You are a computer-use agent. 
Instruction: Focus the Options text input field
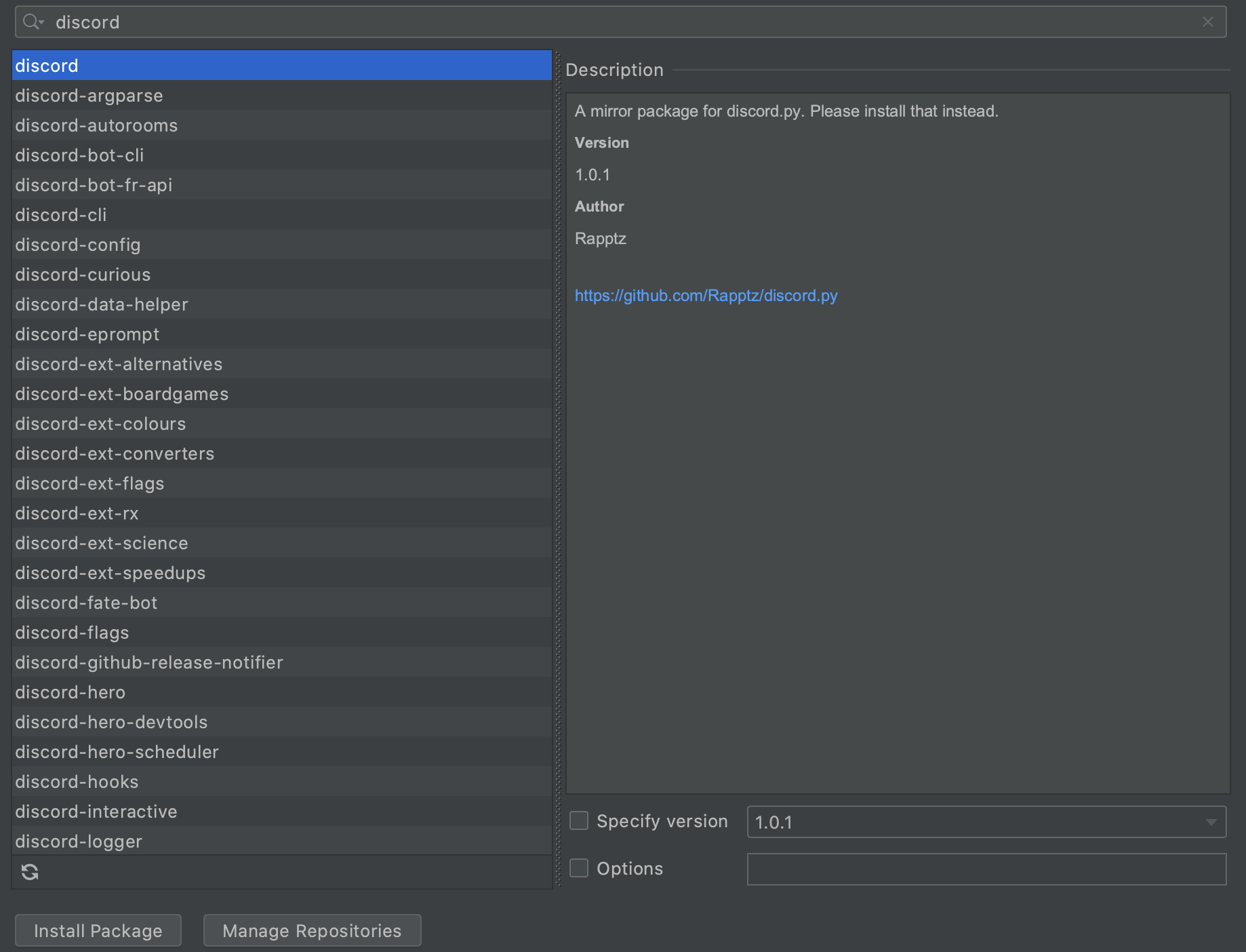(x=986, y=869)
